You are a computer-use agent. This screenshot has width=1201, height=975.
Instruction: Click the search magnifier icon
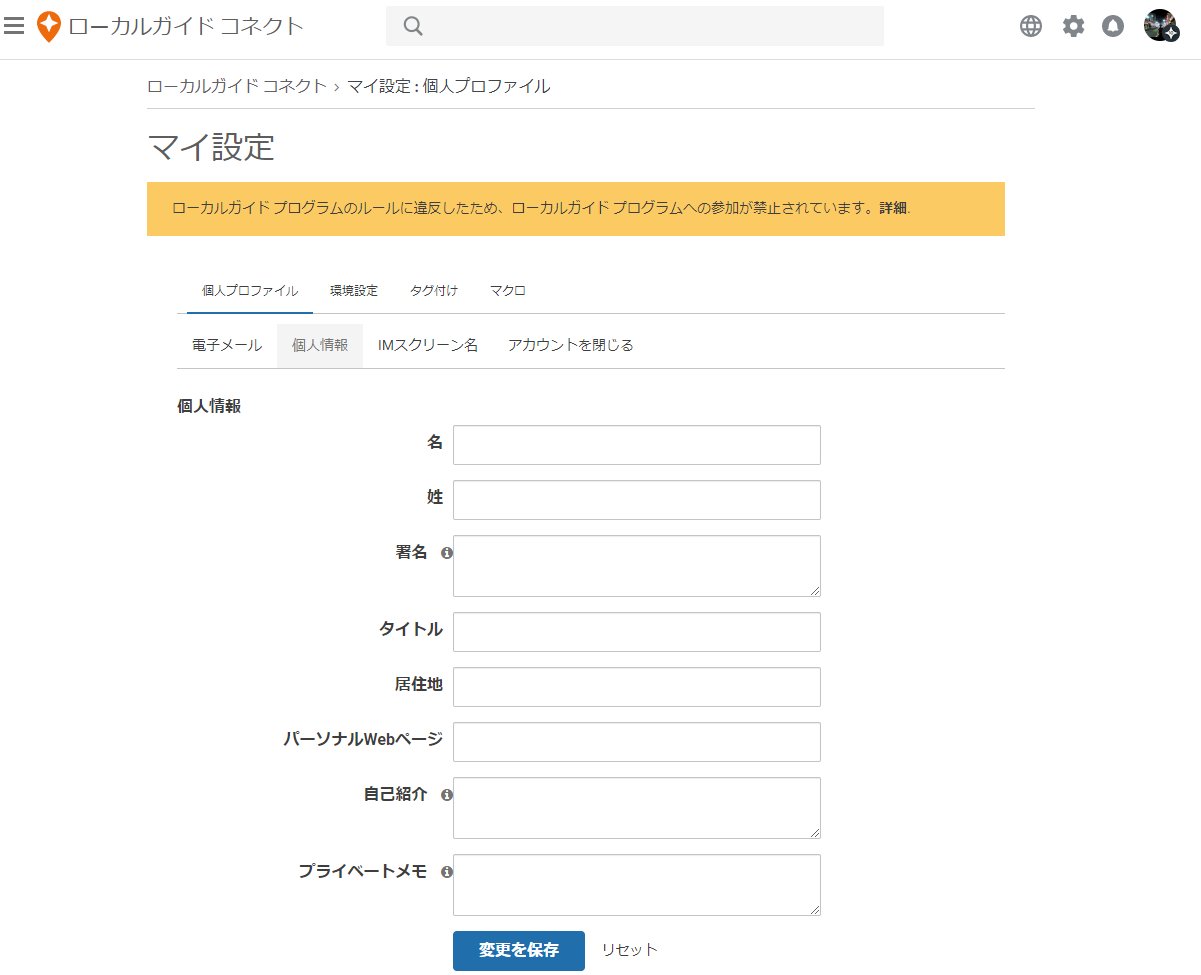point(413,26)
